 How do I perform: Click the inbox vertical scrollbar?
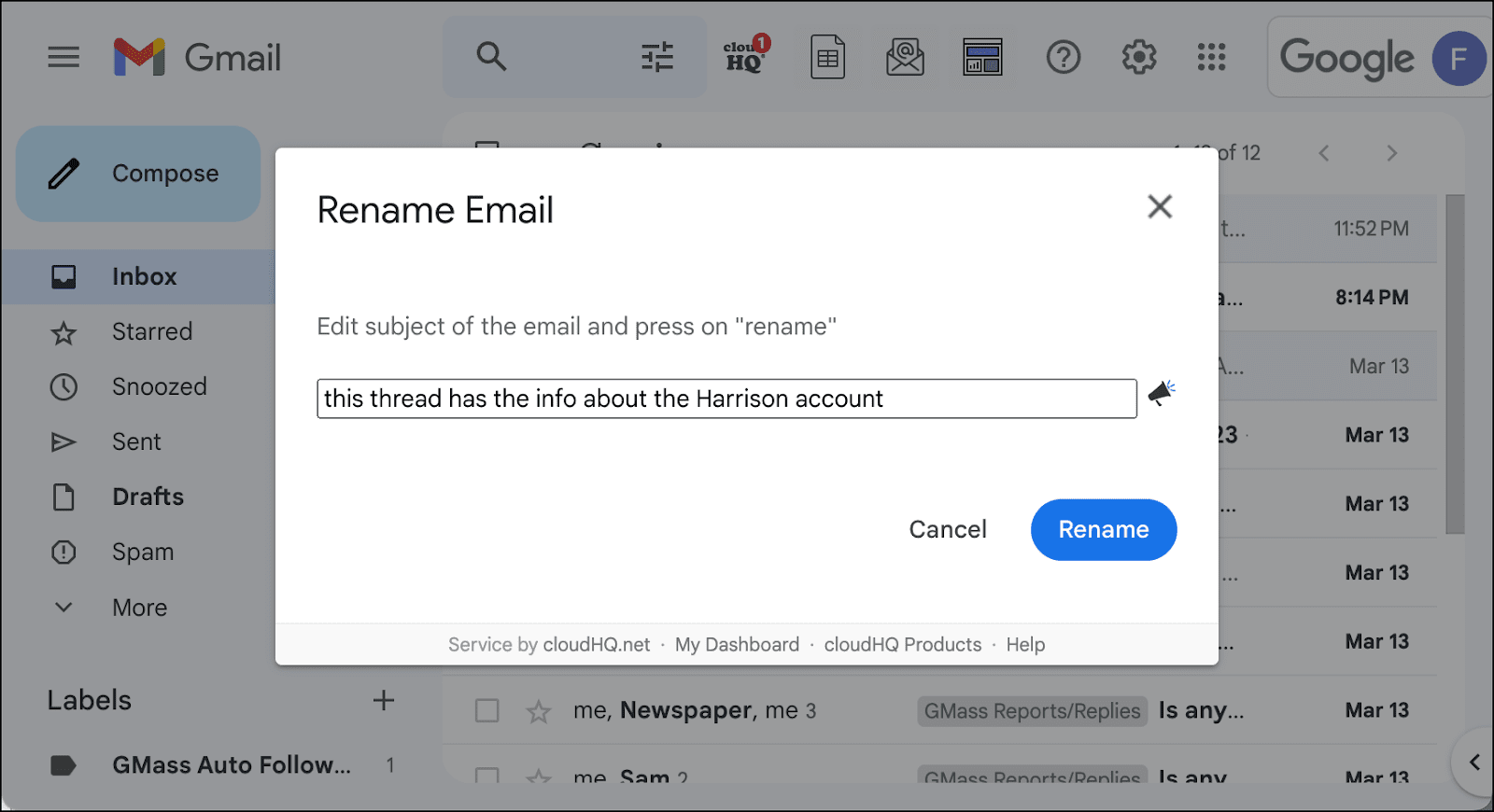point(1455,364)
